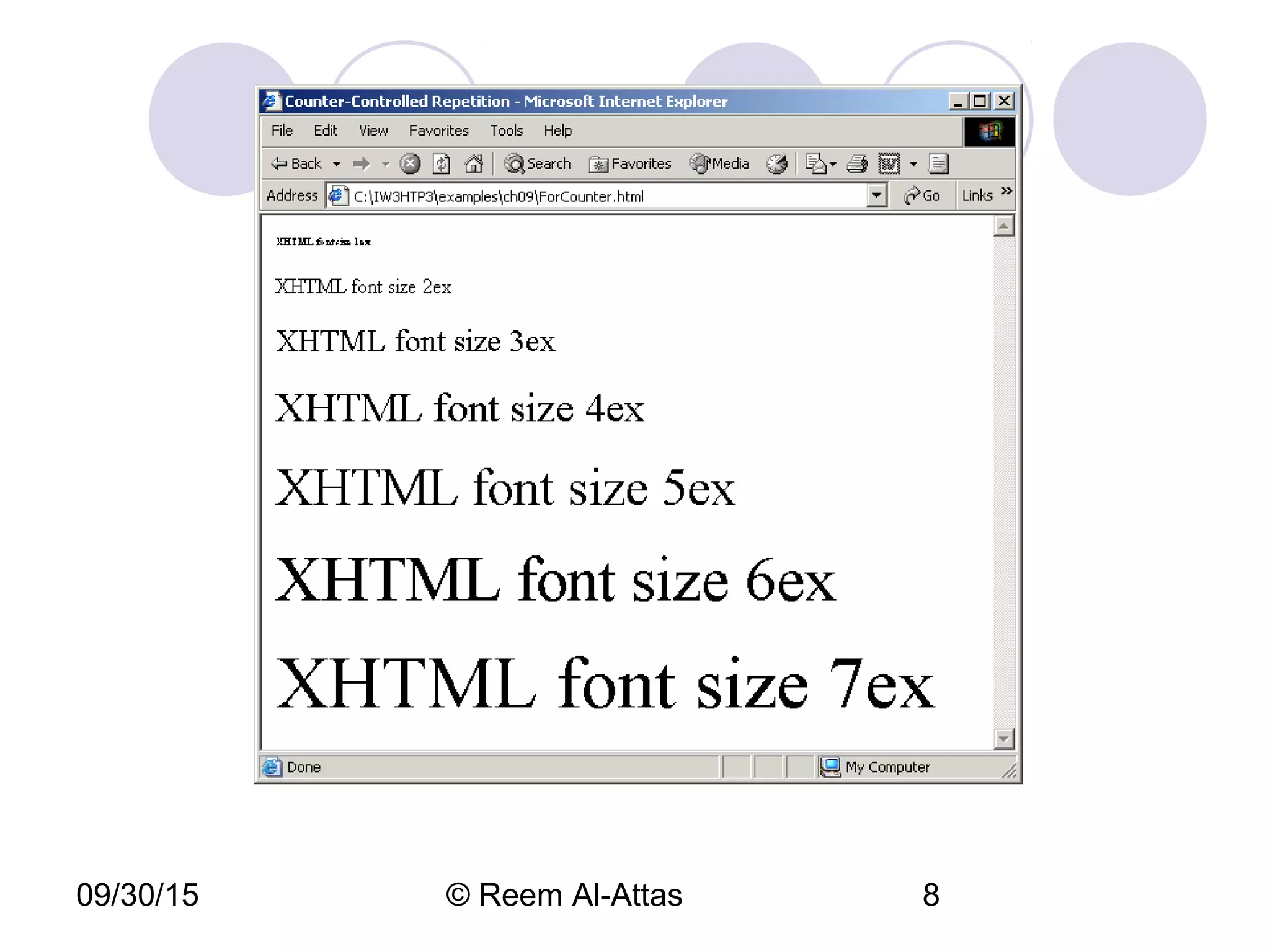Open the Tools menu
This screenshot has height=952, width=1270.
click(506, 131)
